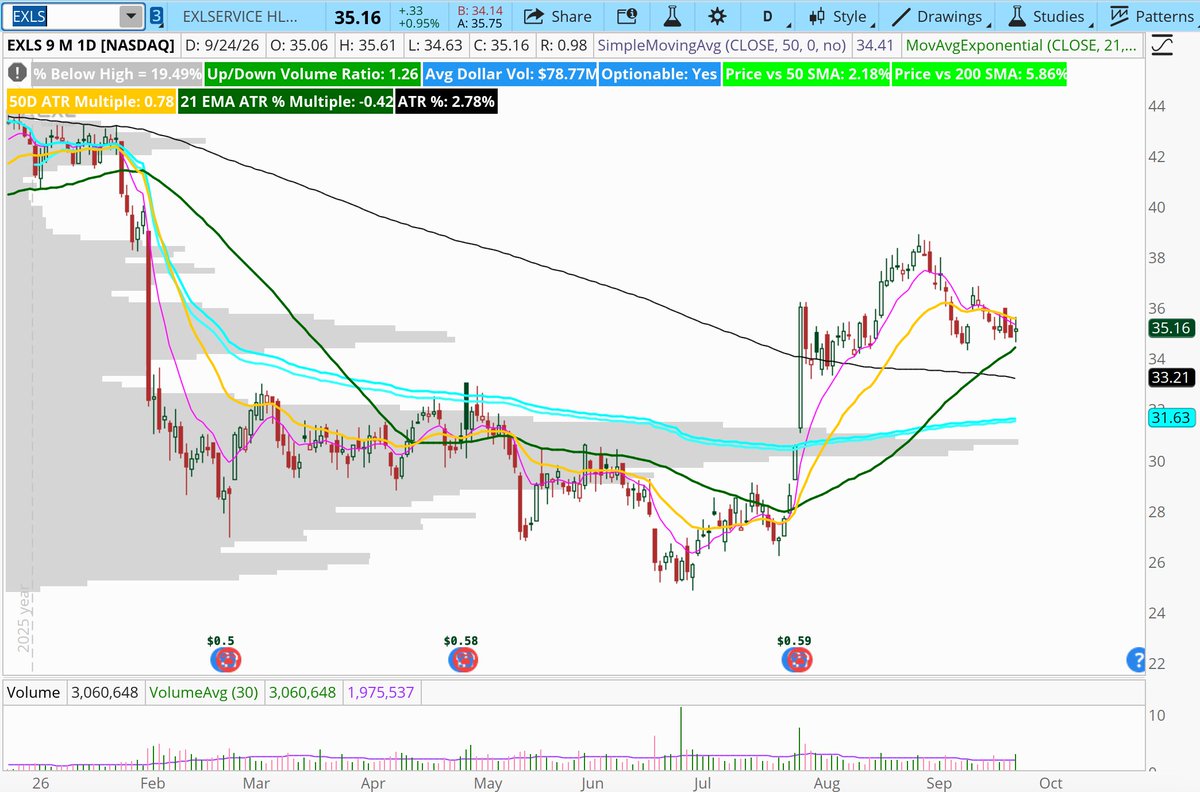Click the '% Below High = 19.49%' label
Screen dimensions: 1200x792
click(x=116, y=74)
